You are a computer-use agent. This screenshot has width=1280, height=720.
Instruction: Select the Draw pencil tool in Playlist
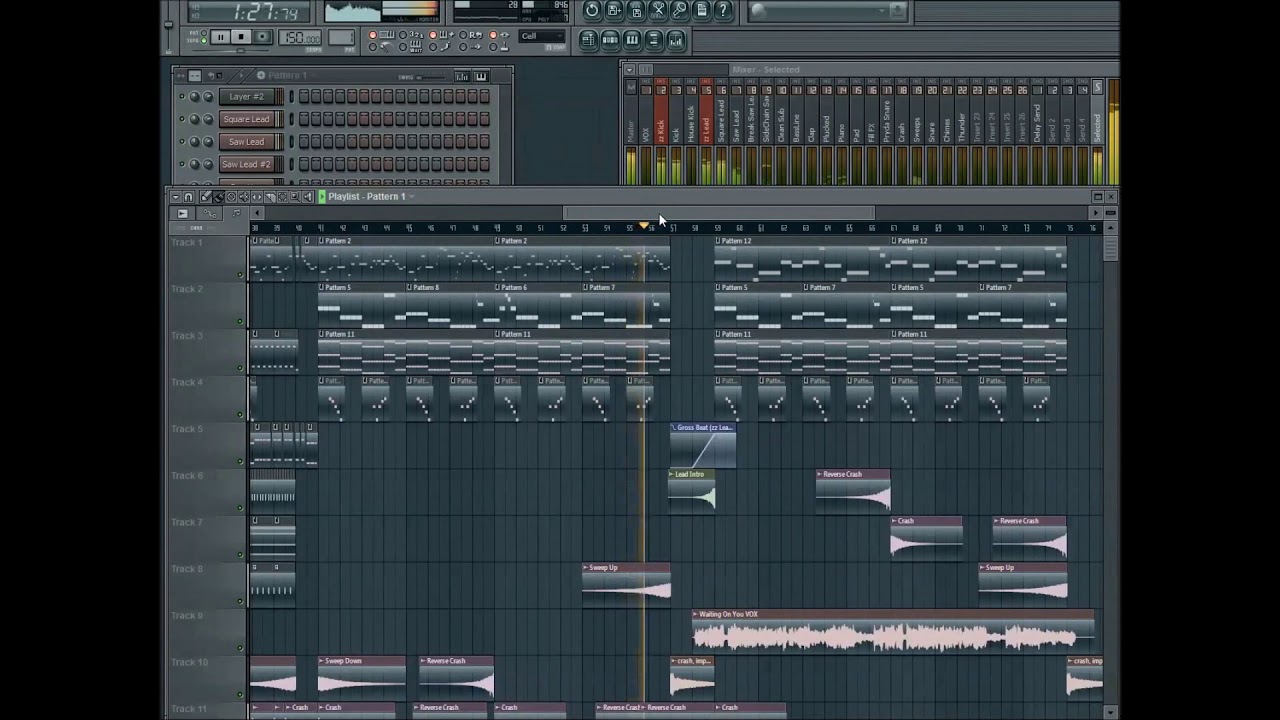tap(206, 197)
